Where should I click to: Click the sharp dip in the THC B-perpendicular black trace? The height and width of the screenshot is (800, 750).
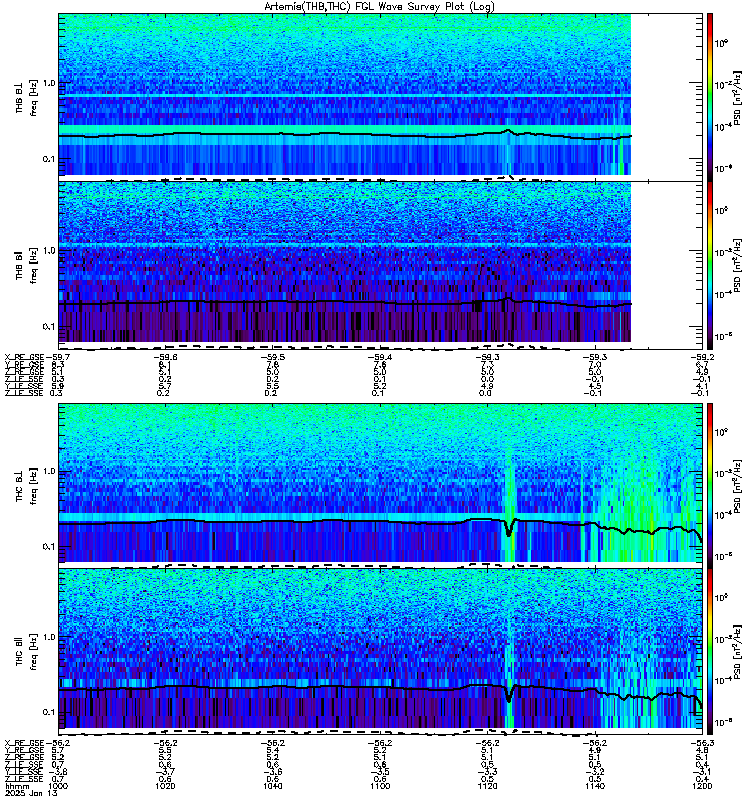(508, 531)
